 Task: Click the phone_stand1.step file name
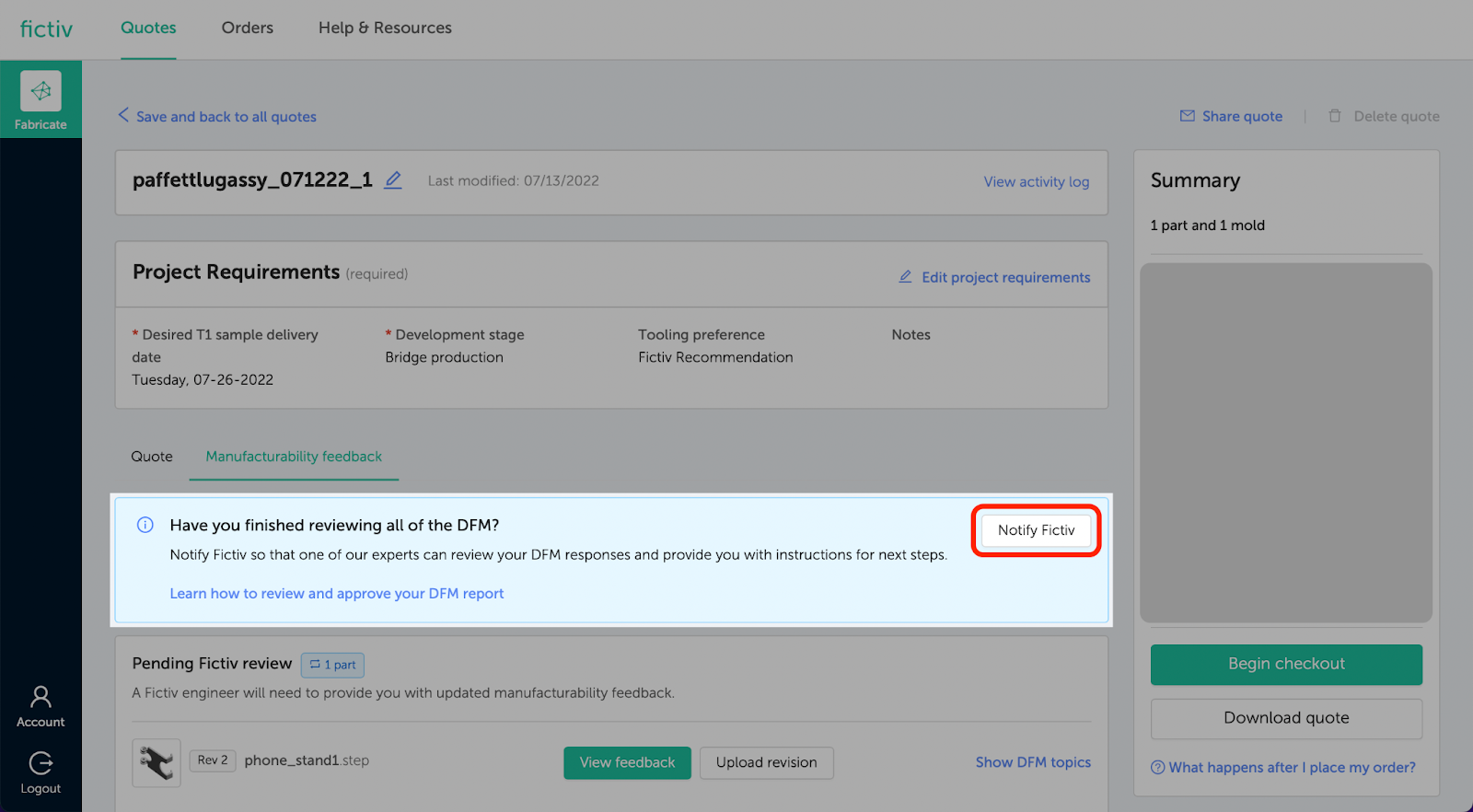pos(307,760)
